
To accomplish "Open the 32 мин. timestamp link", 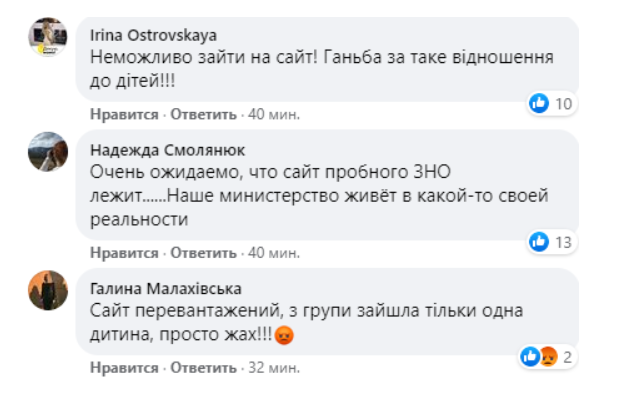I will 274,367.
